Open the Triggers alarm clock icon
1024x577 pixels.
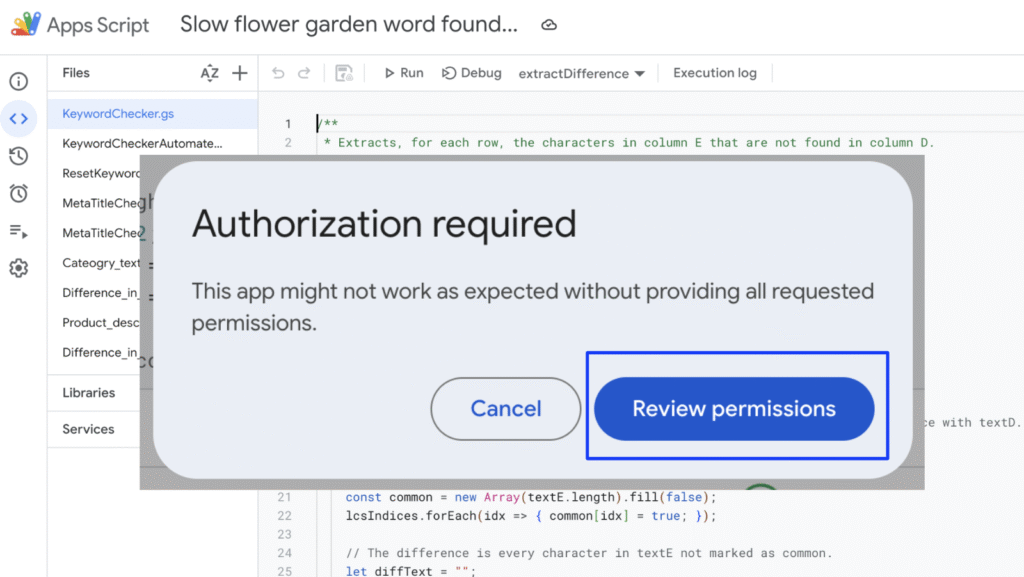[x=18, y=193]
